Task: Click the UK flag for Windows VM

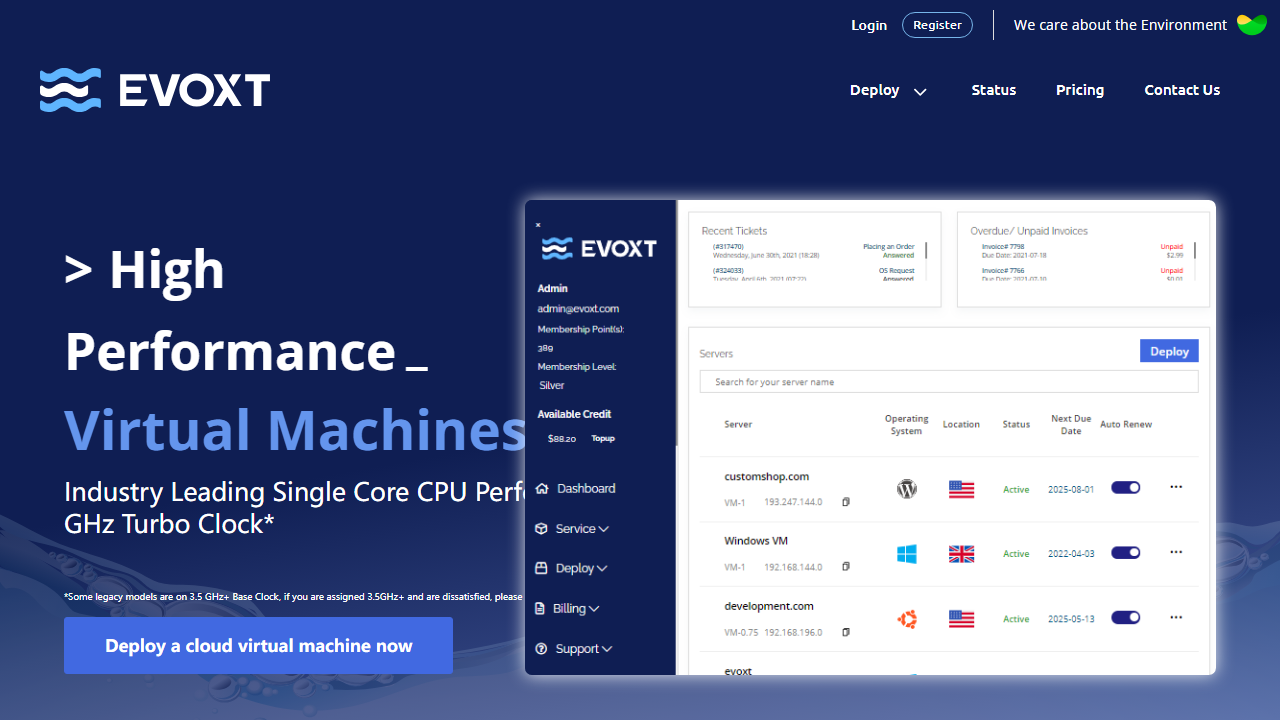Action: click(x=961, y=554)
